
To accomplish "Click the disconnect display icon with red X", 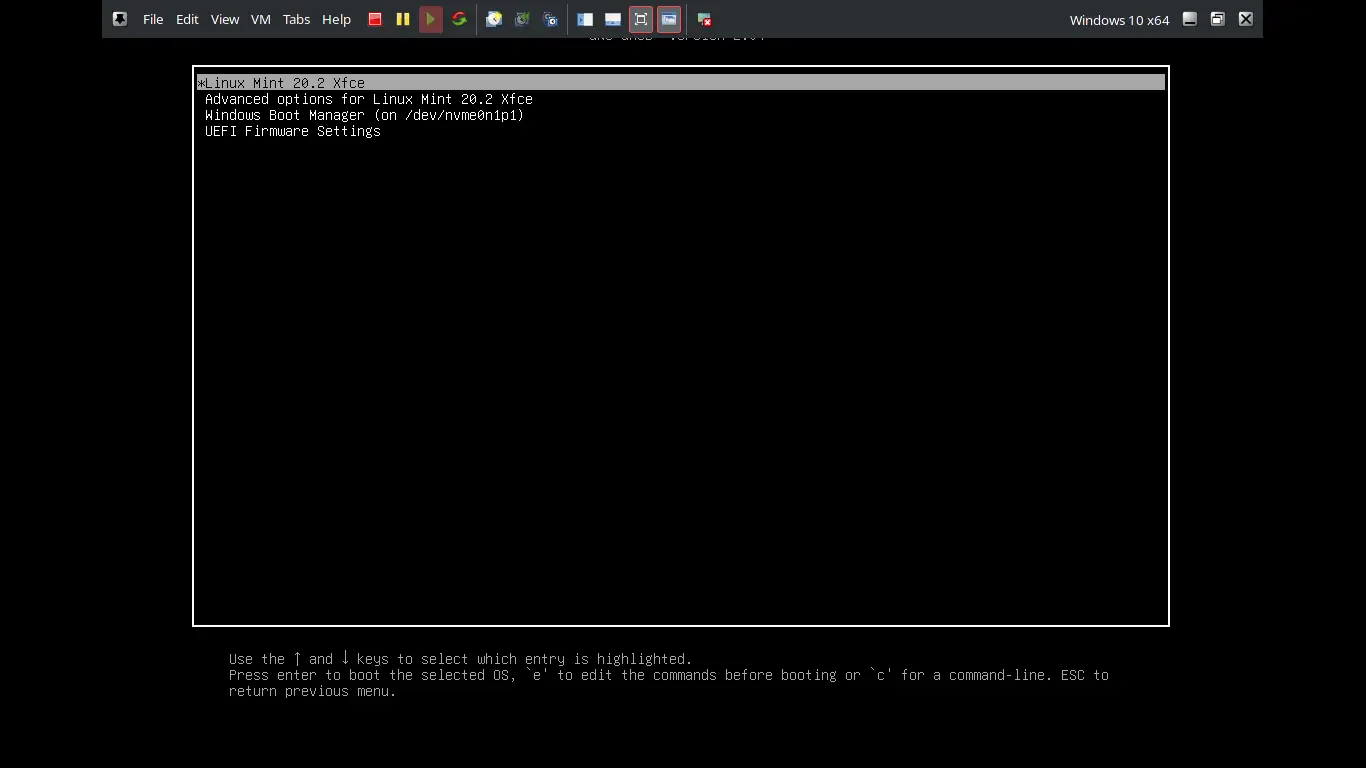I will pos(704,19).
